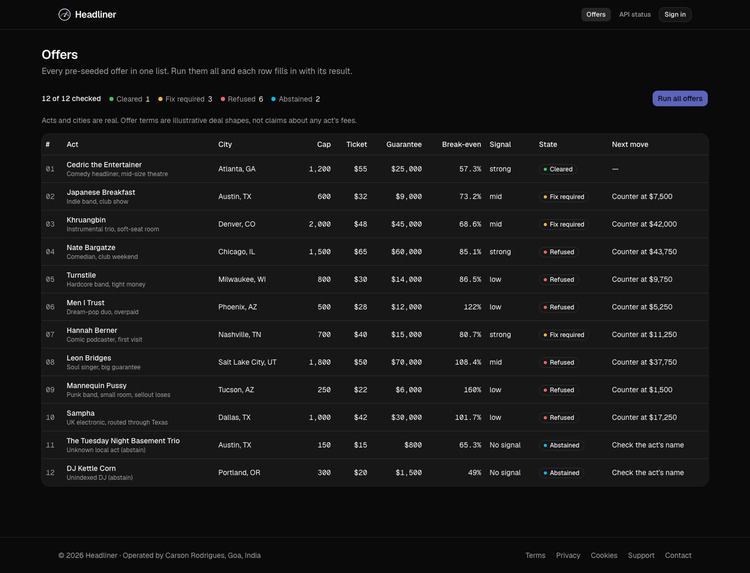Click the Cap column header

[323, 144]
